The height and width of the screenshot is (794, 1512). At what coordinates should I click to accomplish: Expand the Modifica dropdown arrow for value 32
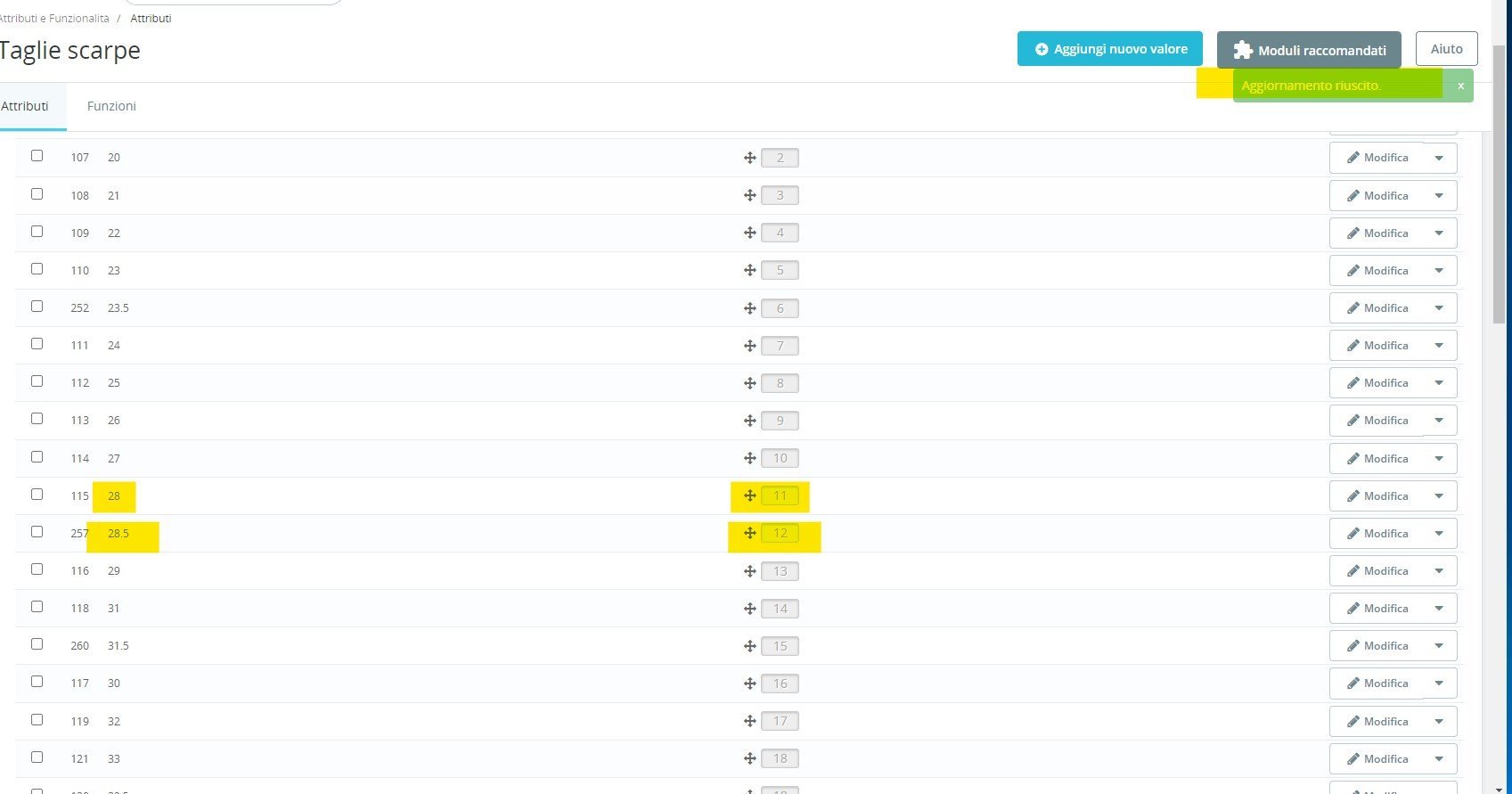(x=1439, y=722)
